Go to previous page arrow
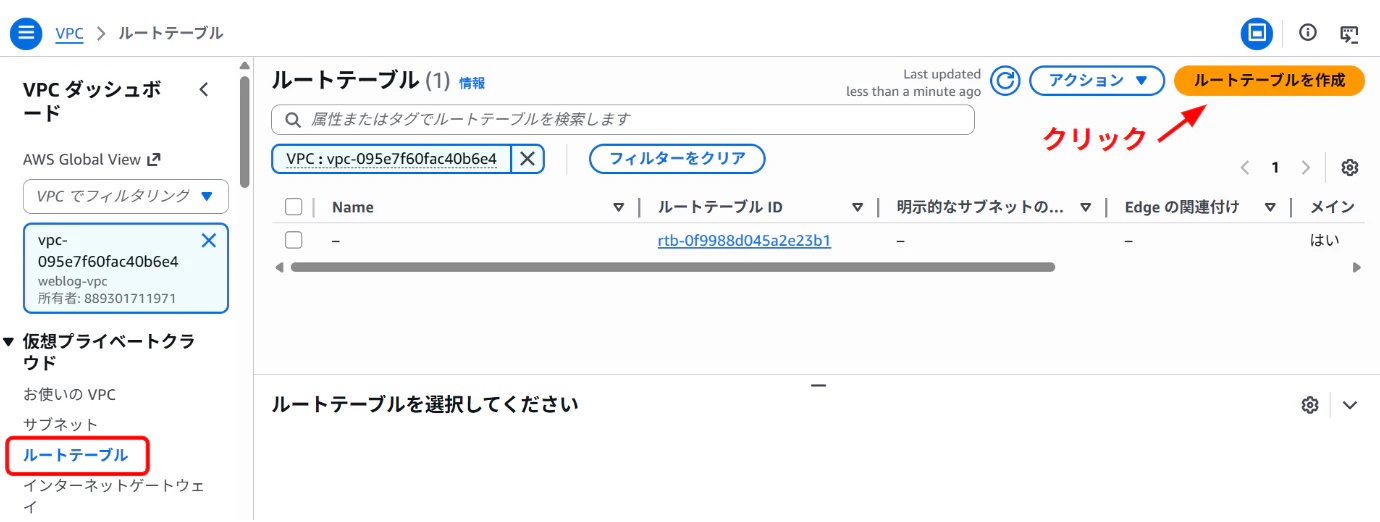Screen dimensions: 1380x522 click(1245, 167)
